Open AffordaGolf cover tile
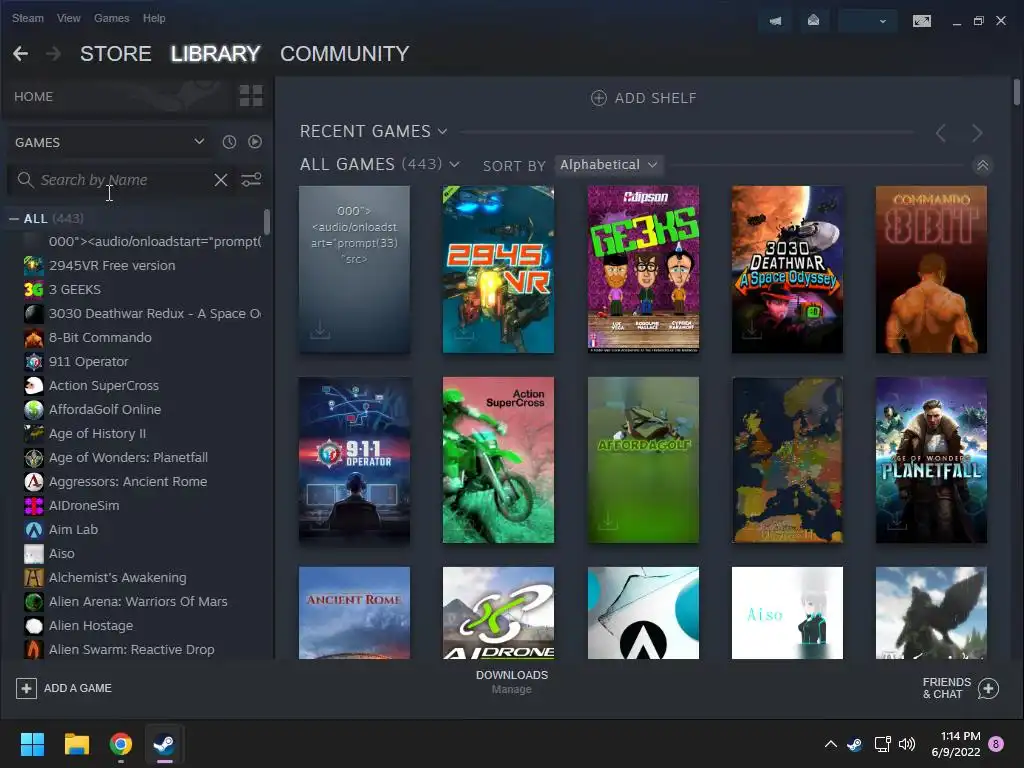 [643, 460]
